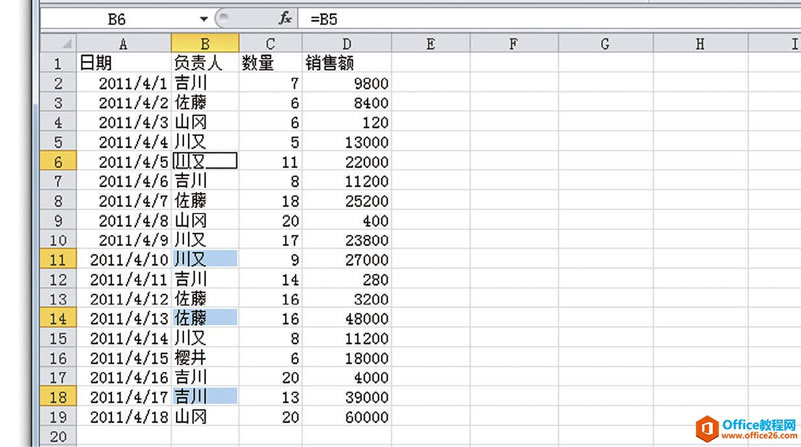The width and height of the screenshot is (801, 447).
Task: Select column G header
Action: tap(605, 44)
